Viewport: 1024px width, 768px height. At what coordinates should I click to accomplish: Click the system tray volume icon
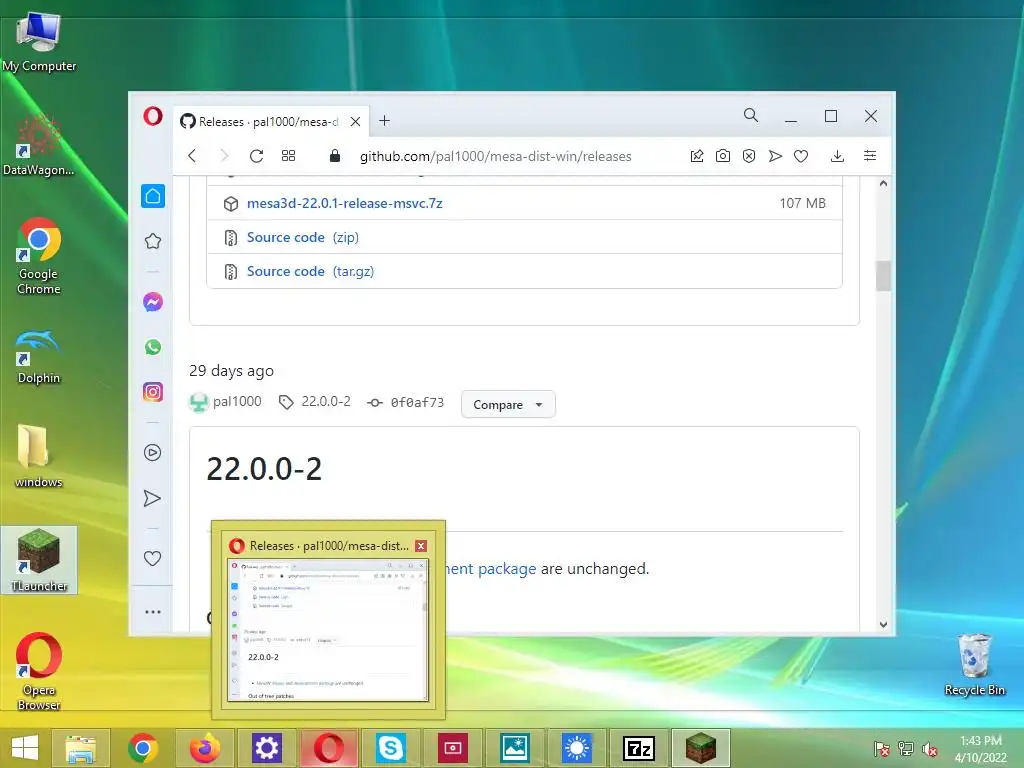pyautogui.click(x=929, y=749)
